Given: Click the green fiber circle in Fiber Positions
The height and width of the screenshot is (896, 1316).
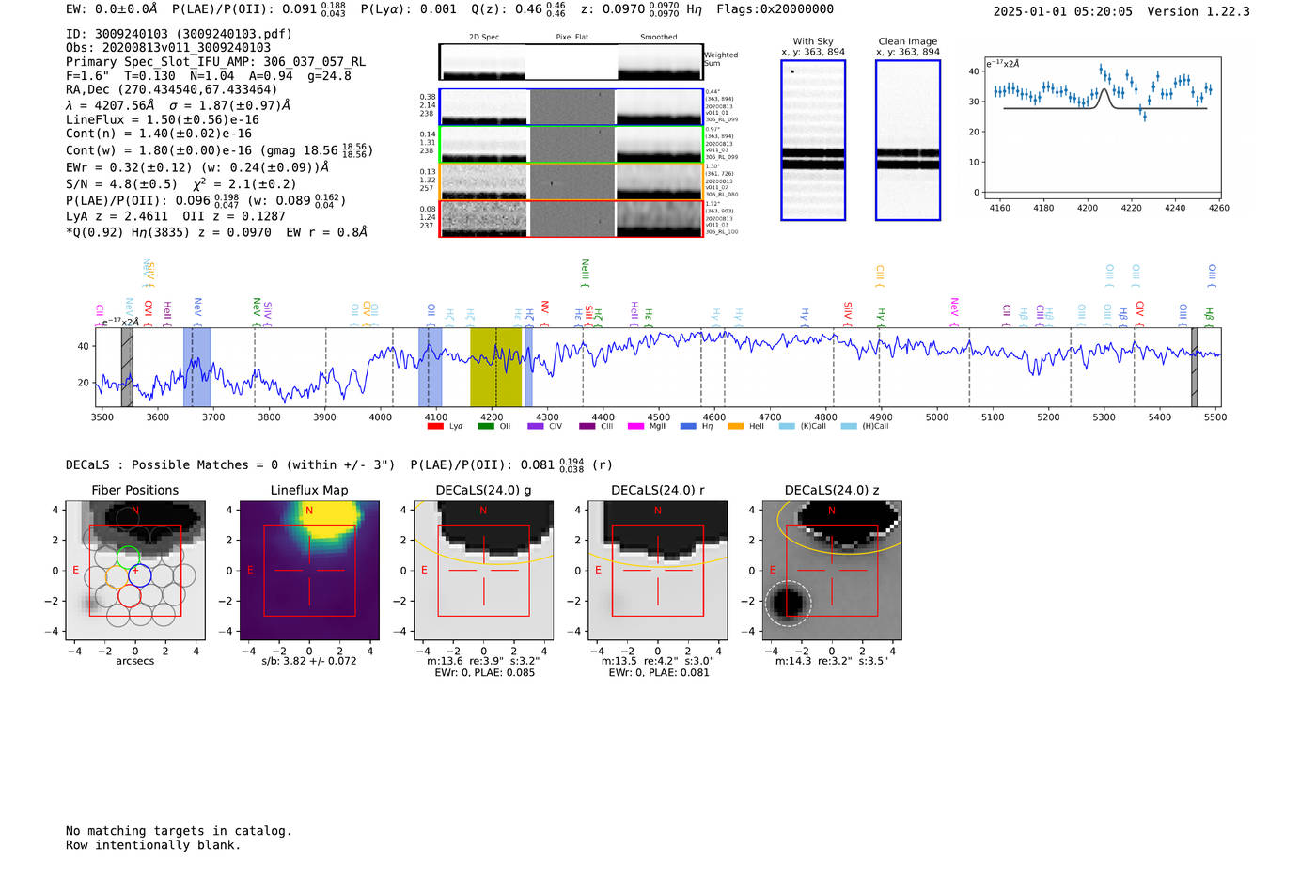Looking at the screenshot, I should coord(128,556).
